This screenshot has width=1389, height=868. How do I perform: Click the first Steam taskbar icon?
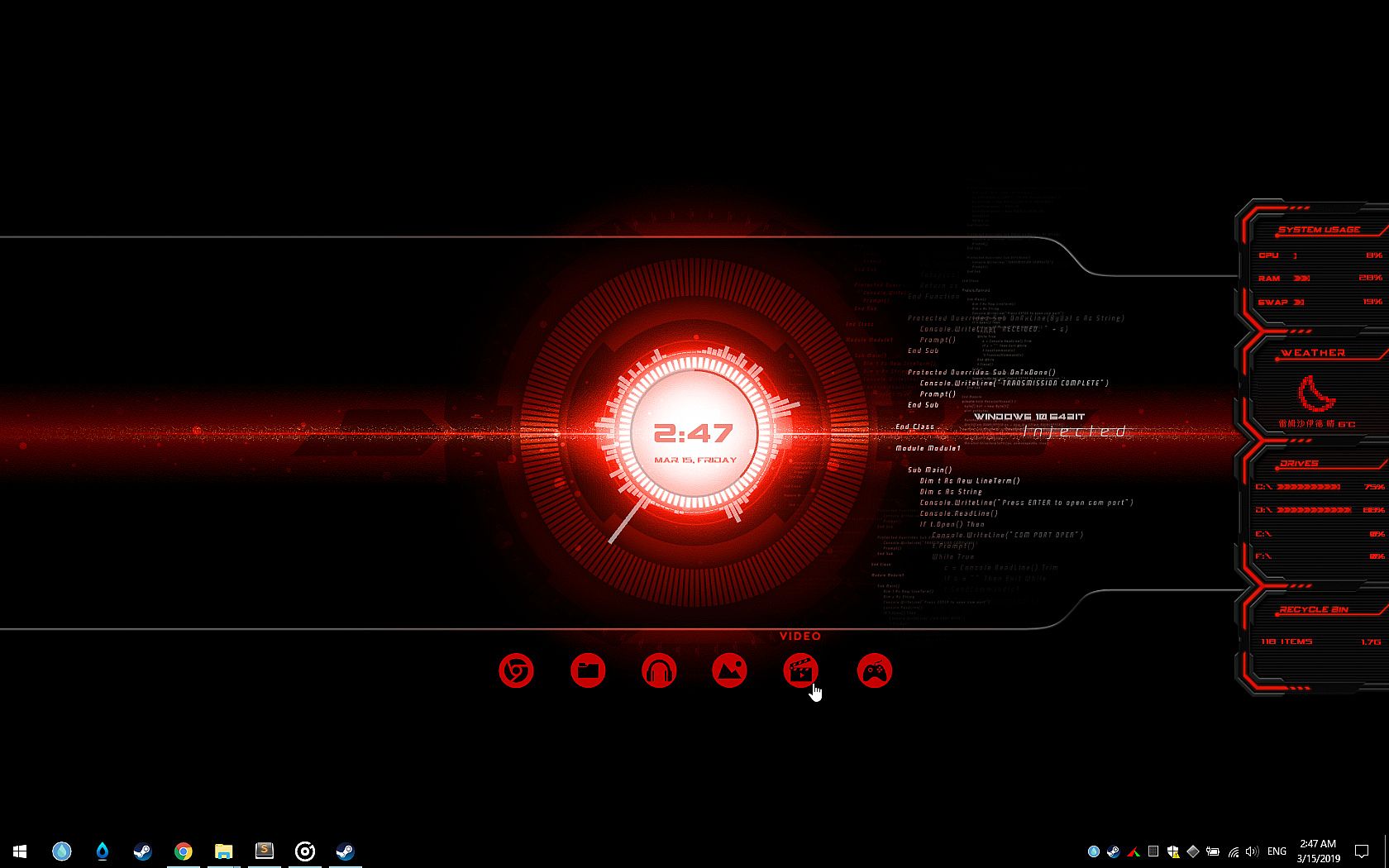(x=142, y=851)
